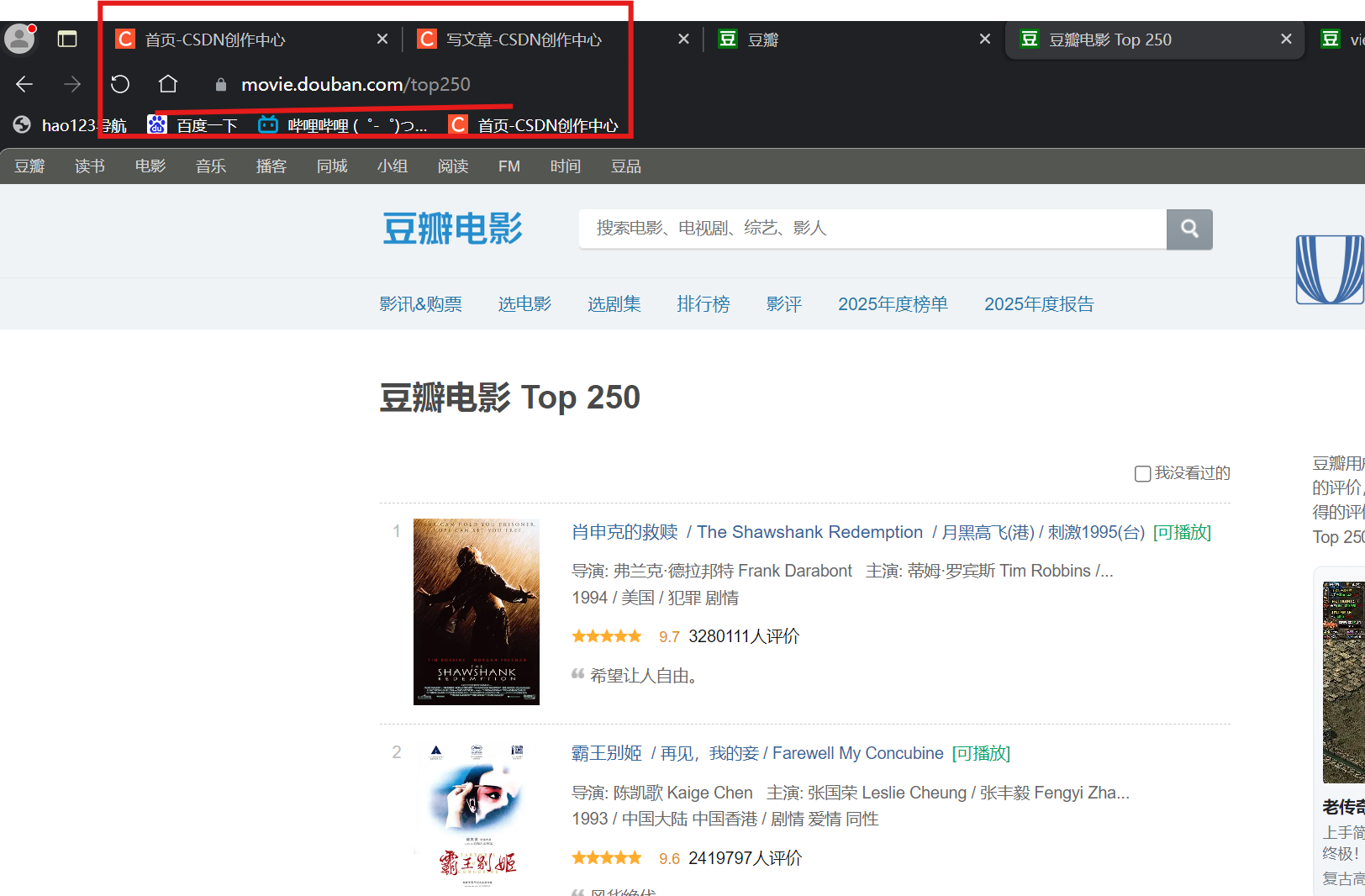
Task: Click the browser home icon
Action: coord(168,84)
